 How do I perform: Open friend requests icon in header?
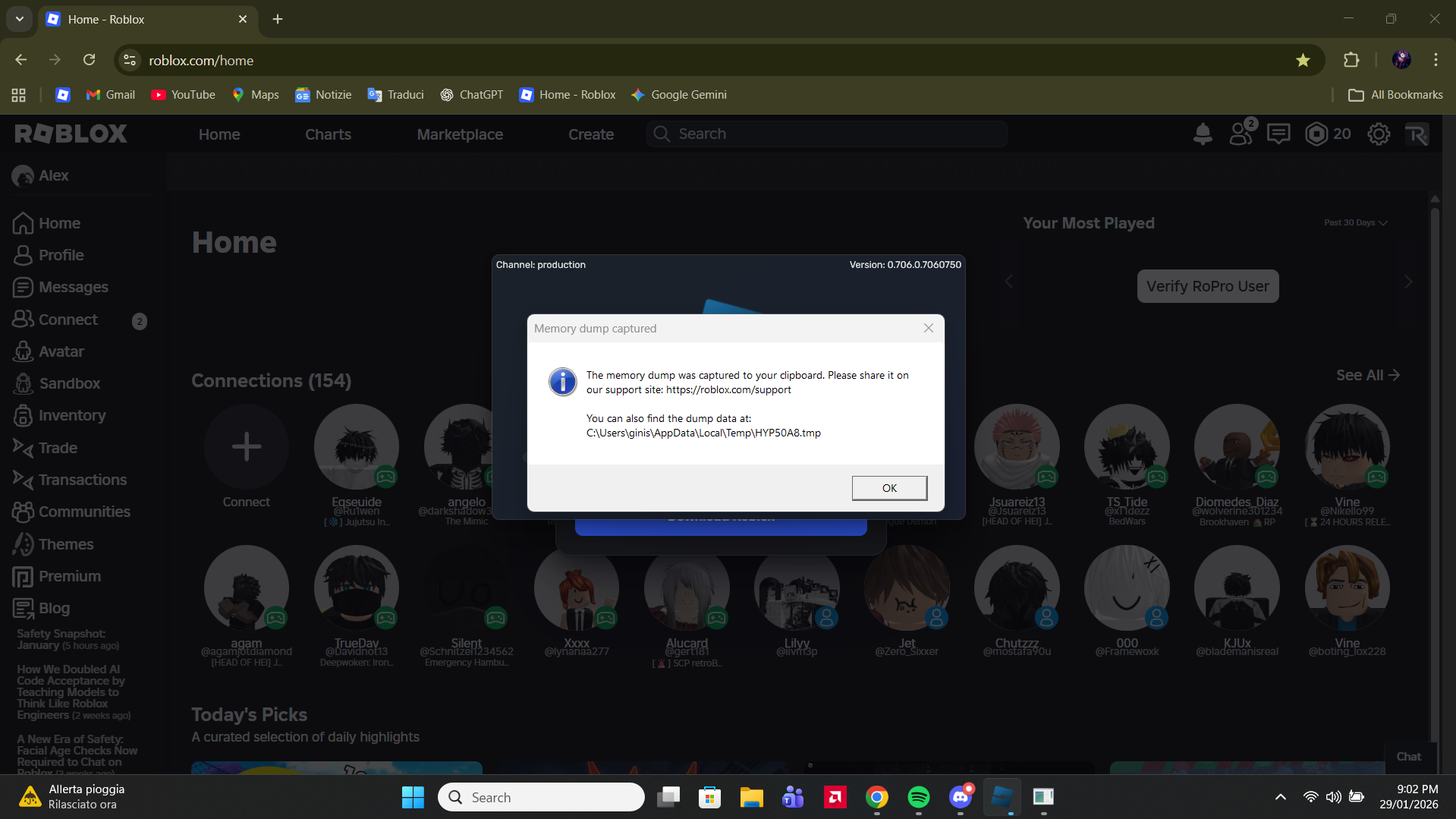(x=1242, y=134)
